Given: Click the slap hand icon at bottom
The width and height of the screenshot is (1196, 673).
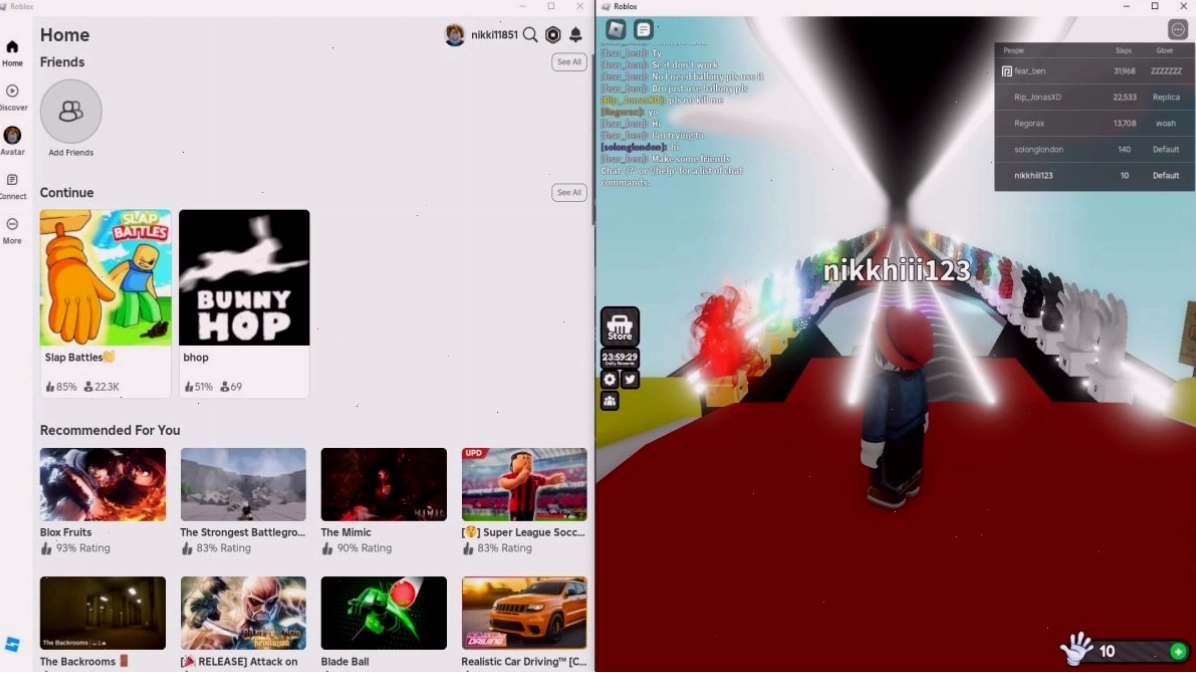Looking at the screenshot, I should 1077,649.
